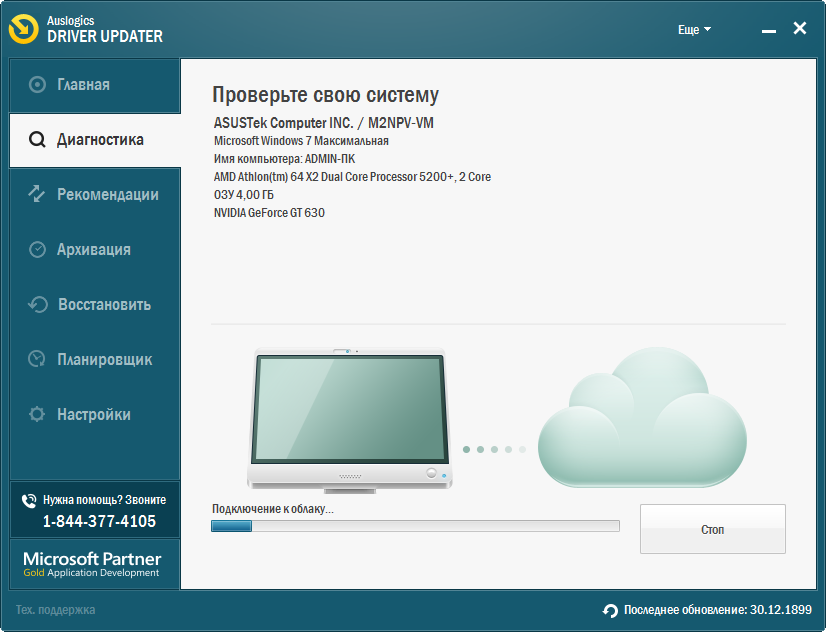The height and width of the screenshot is (632, 826).
Task: Go to the Планировщик tab
Action: point(104,359)
